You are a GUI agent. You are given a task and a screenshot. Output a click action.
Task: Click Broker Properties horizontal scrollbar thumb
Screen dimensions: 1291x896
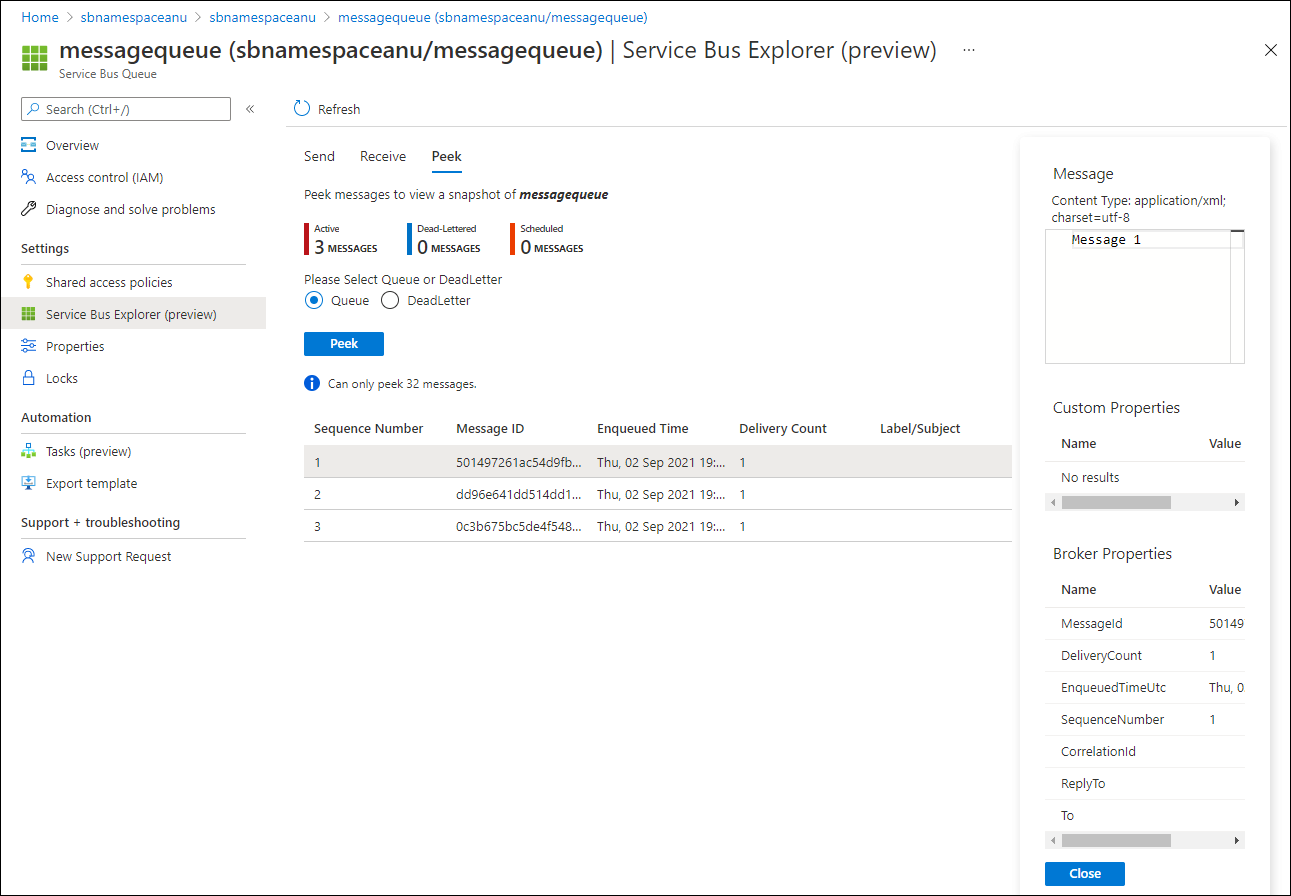[x=1116, y=841]
